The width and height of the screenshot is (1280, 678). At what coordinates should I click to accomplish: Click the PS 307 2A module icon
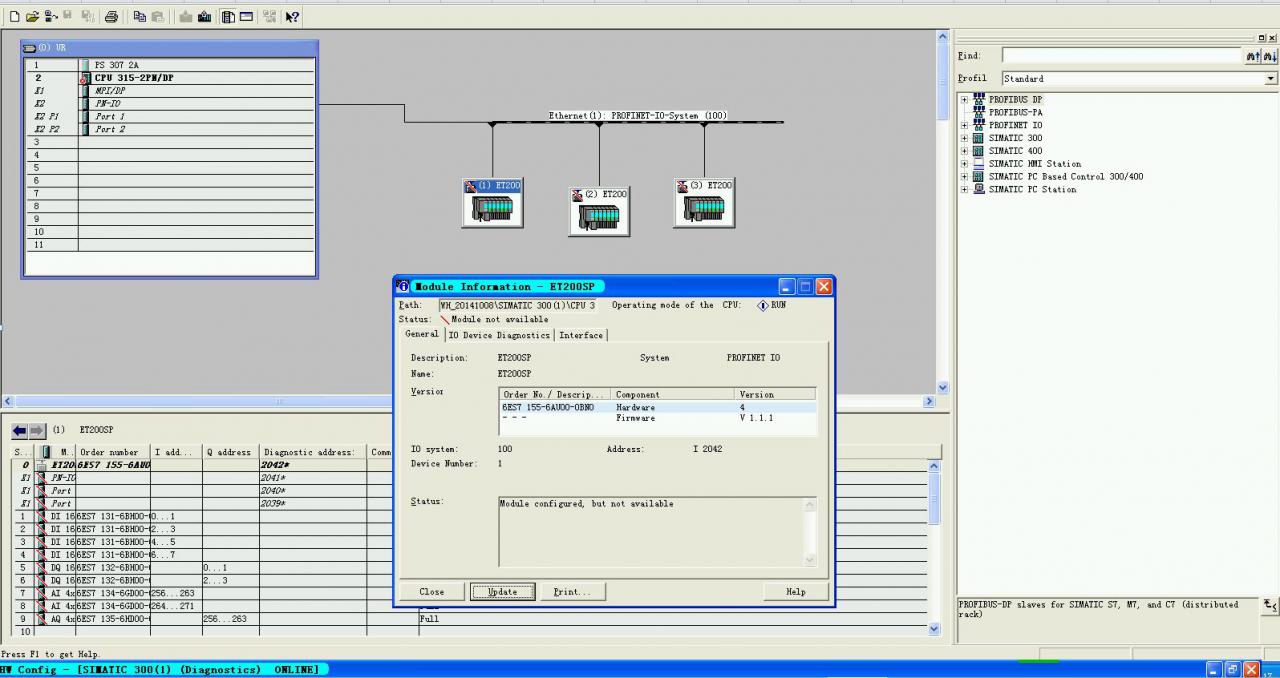pyautogui.click(x=85, y=65)
